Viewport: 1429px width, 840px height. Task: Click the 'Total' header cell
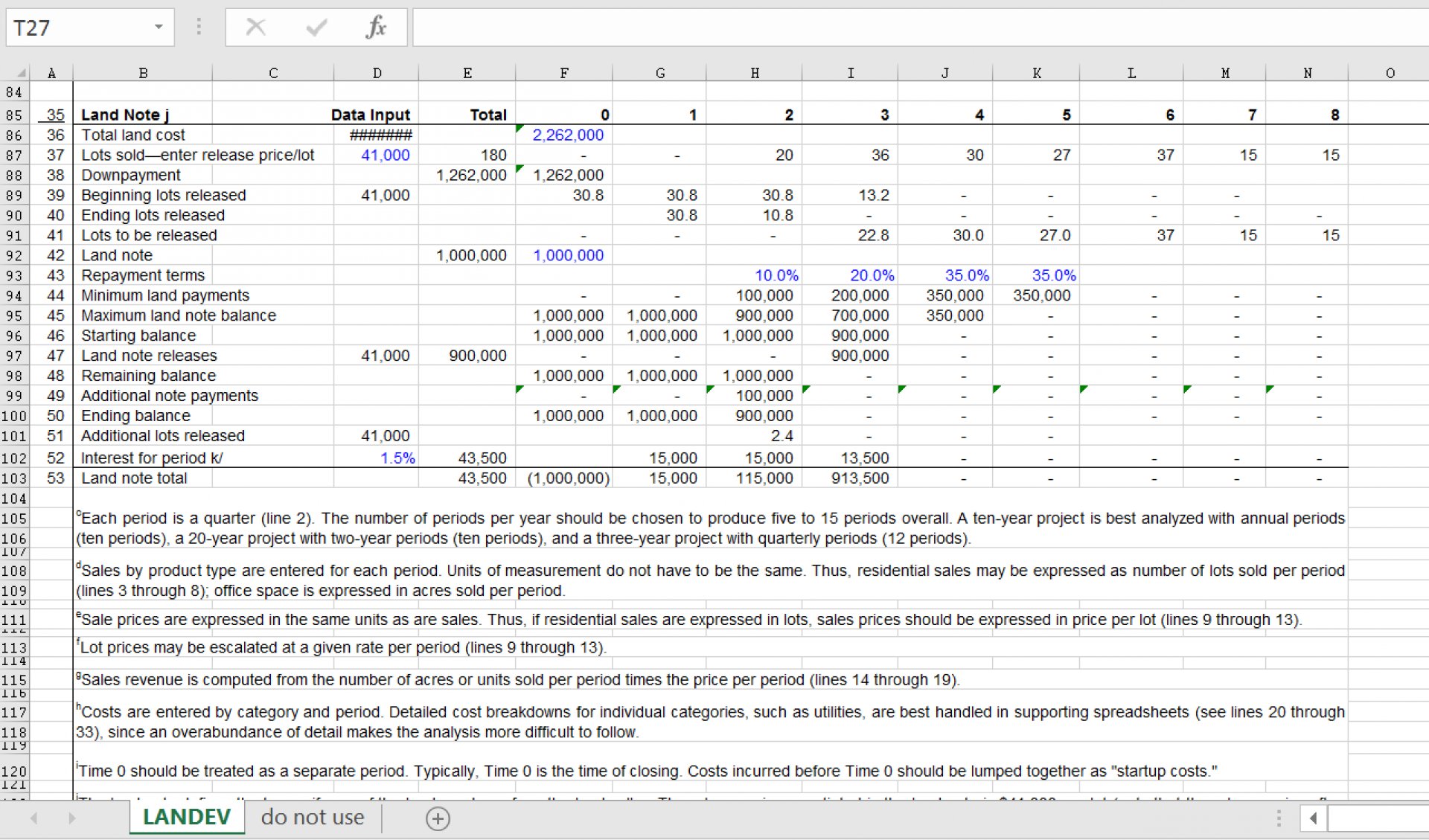point(467,115)
